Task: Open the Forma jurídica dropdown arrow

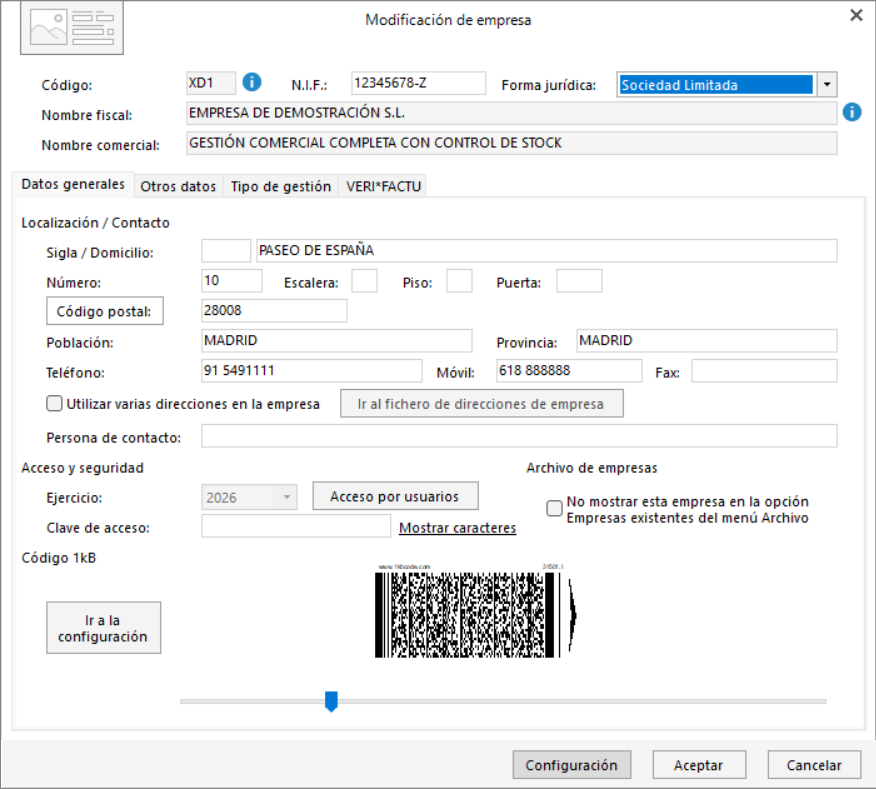Action: [827, 85]
